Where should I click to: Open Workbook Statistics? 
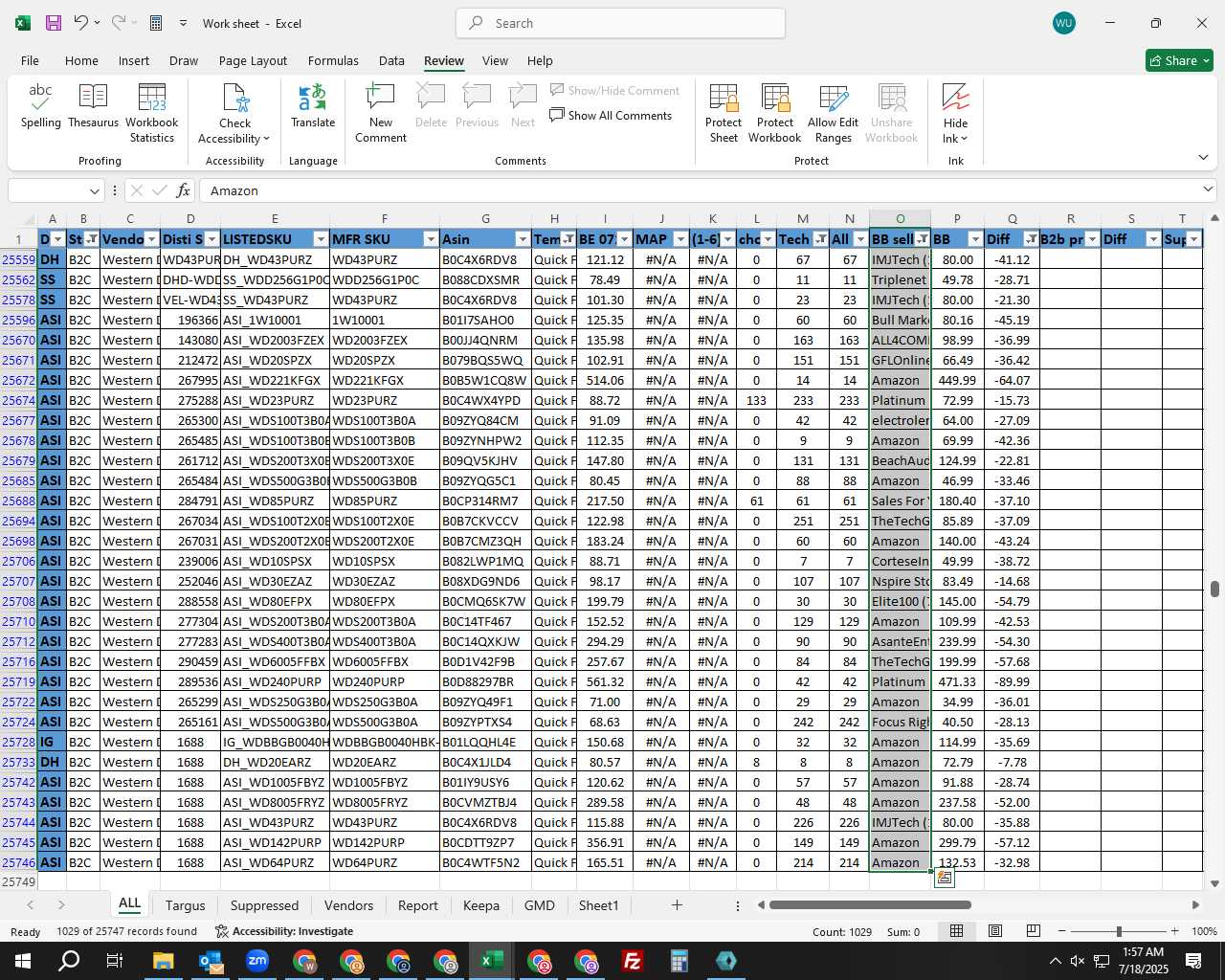152,113
